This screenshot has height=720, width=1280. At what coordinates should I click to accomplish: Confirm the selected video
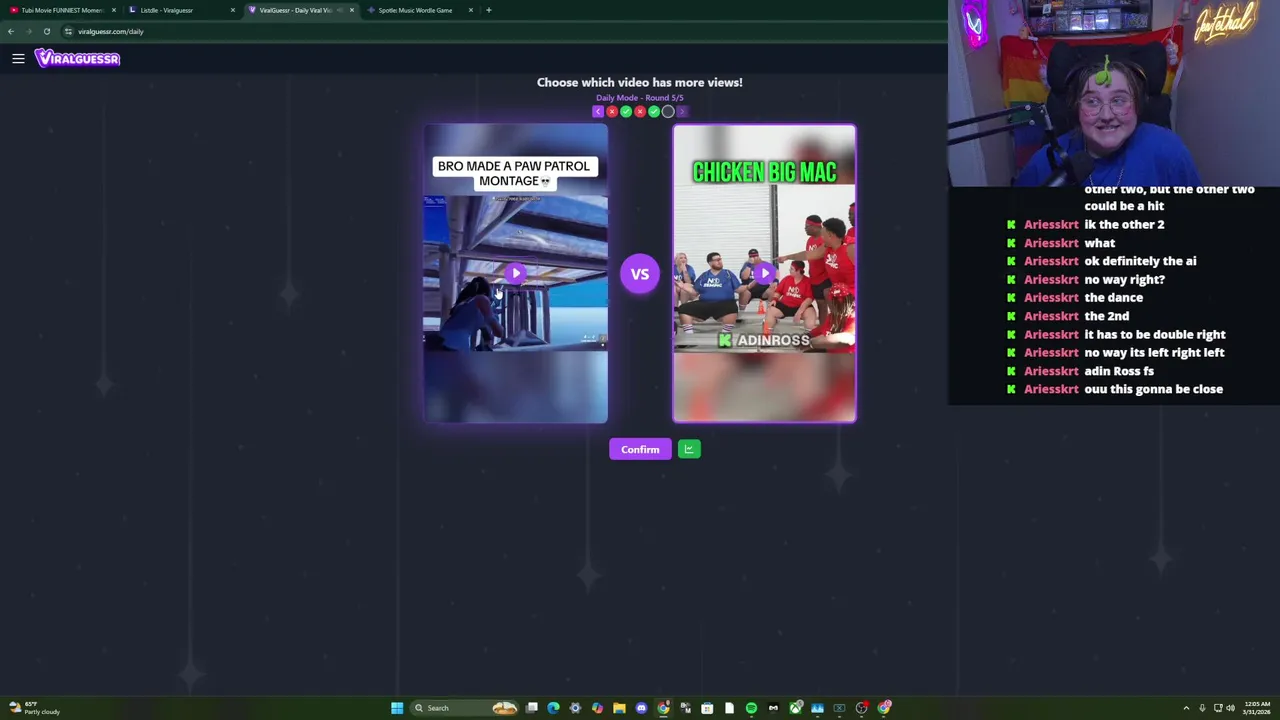640,449
